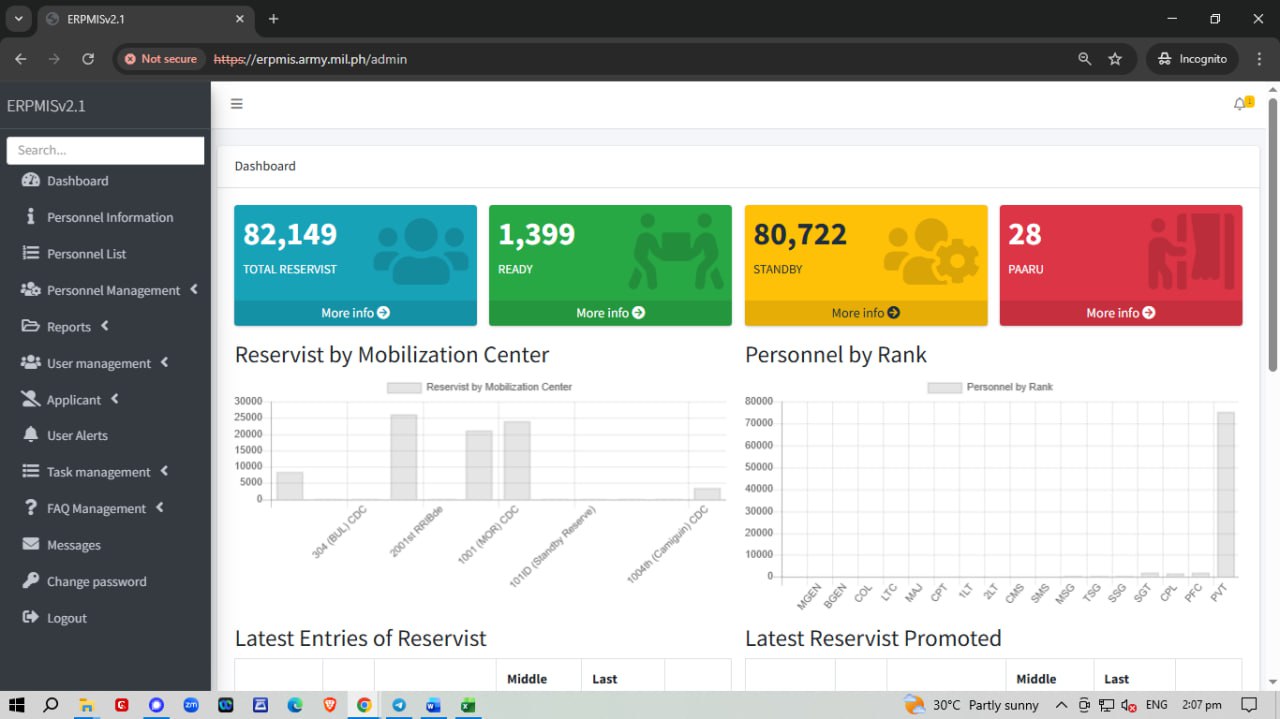Click the Change password key icon
This screenshot has width=1280, height=719.
pos(30,581)
